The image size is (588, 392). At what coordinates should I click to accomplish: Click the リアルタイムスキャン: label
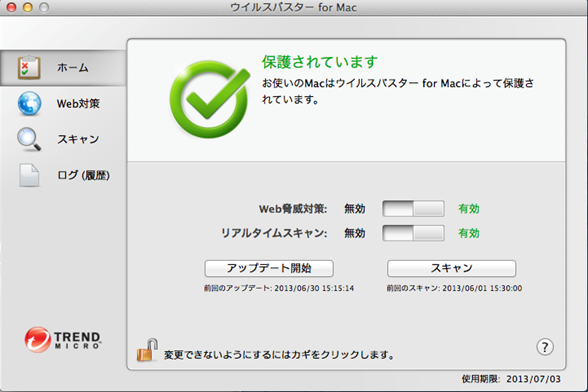click(274, 233)
